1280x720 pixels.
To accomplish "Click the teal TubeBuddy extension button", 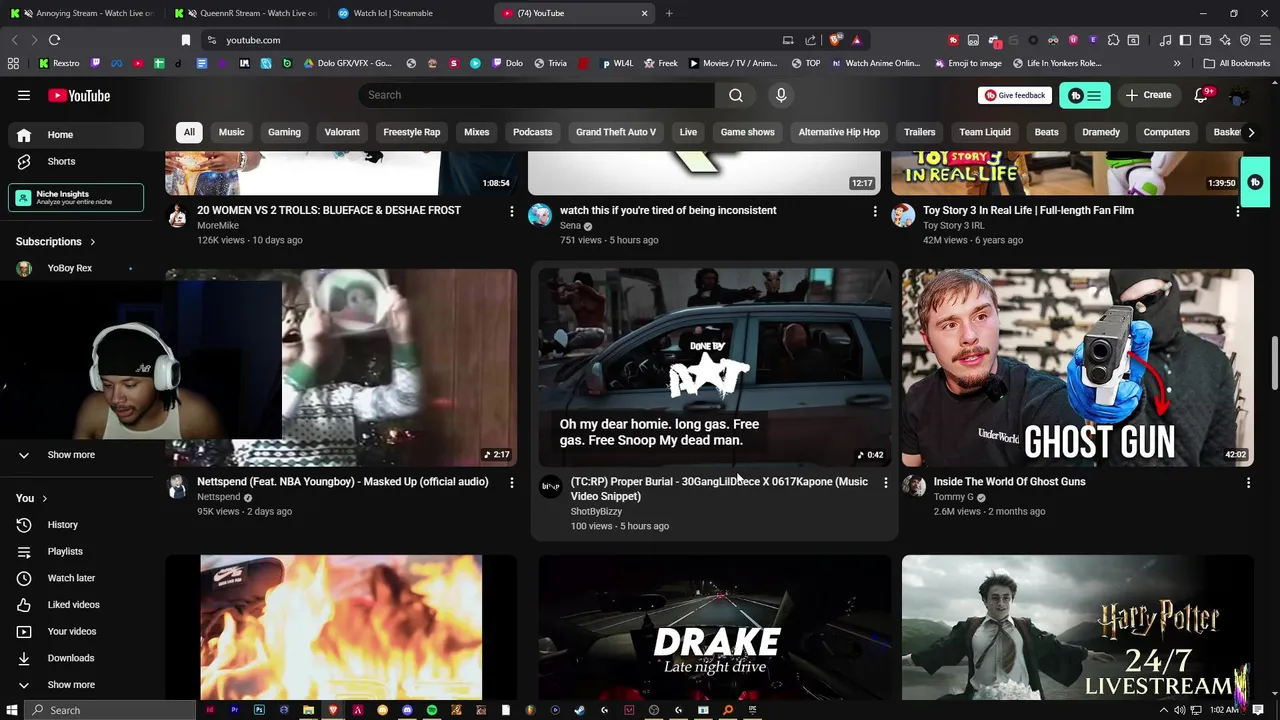I will pyautogui.click(x=1085, y=95).
